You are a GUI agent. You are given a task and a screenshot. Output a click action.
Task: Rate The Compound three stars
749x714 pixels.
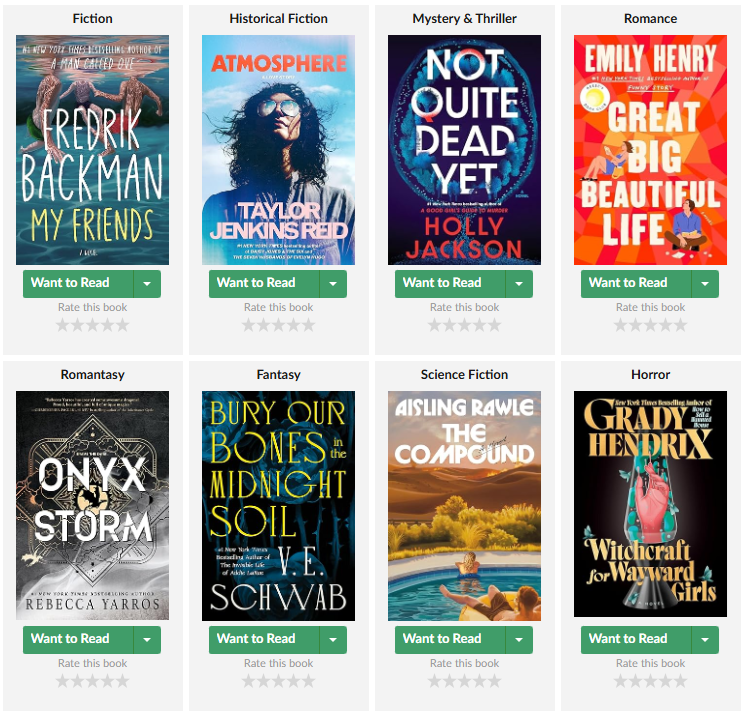[465, 681]
